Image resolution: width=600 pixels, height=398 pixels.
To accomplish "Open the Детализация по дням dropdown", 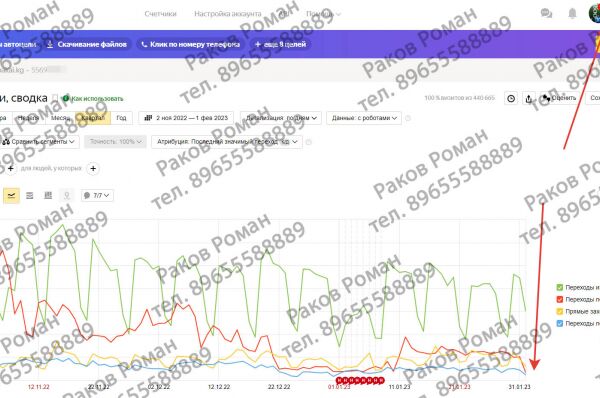I will click(281, 118).
